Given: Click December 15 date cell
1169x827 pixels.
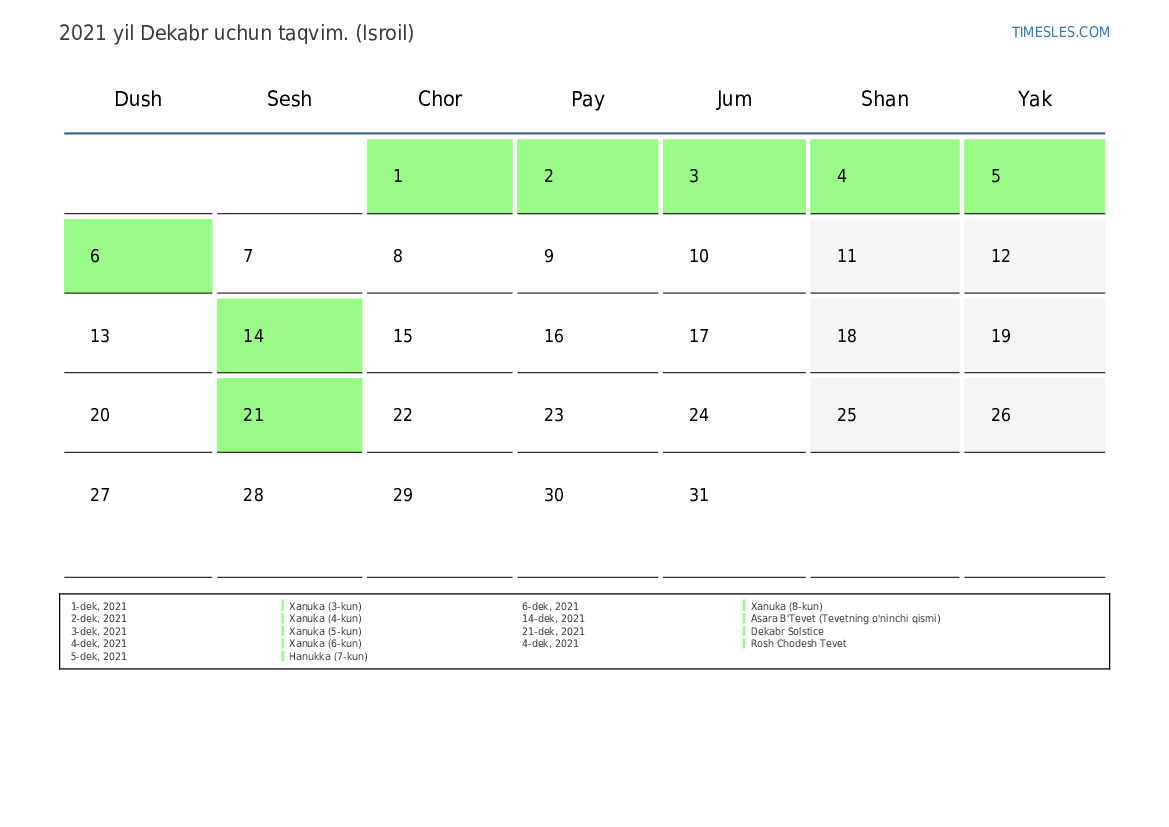Looking at the screenshot, I should click(x=439, y=336).
